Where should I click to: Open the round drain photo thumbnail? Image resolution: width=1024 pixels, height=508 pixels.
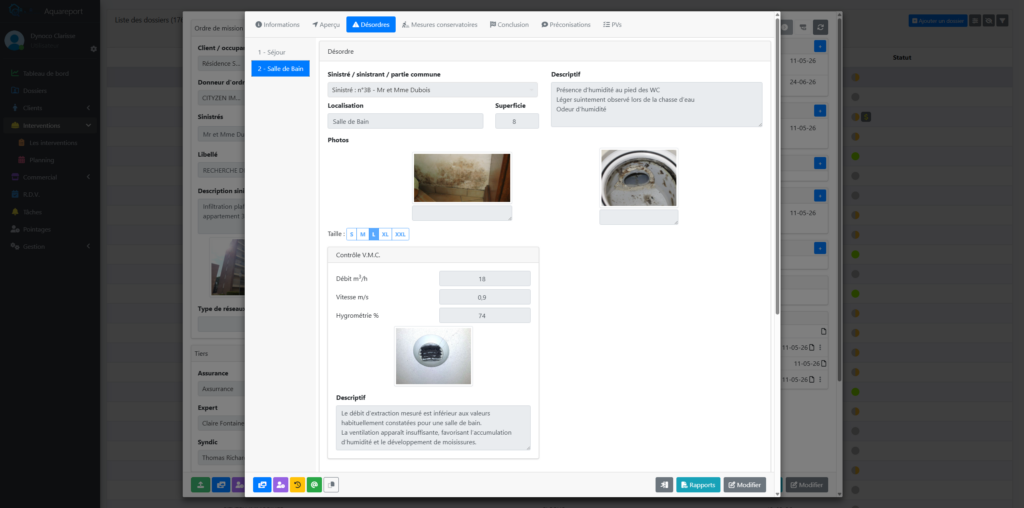pos(639,178)
